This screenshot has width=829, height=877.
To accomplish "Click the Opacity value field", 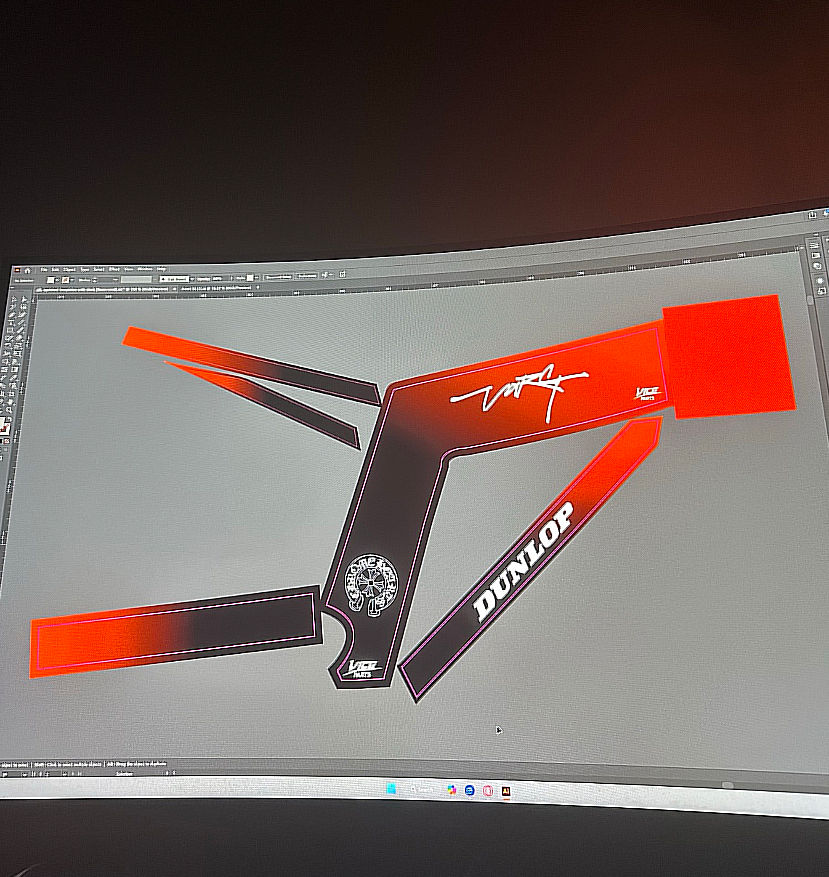I will point(220,279).
